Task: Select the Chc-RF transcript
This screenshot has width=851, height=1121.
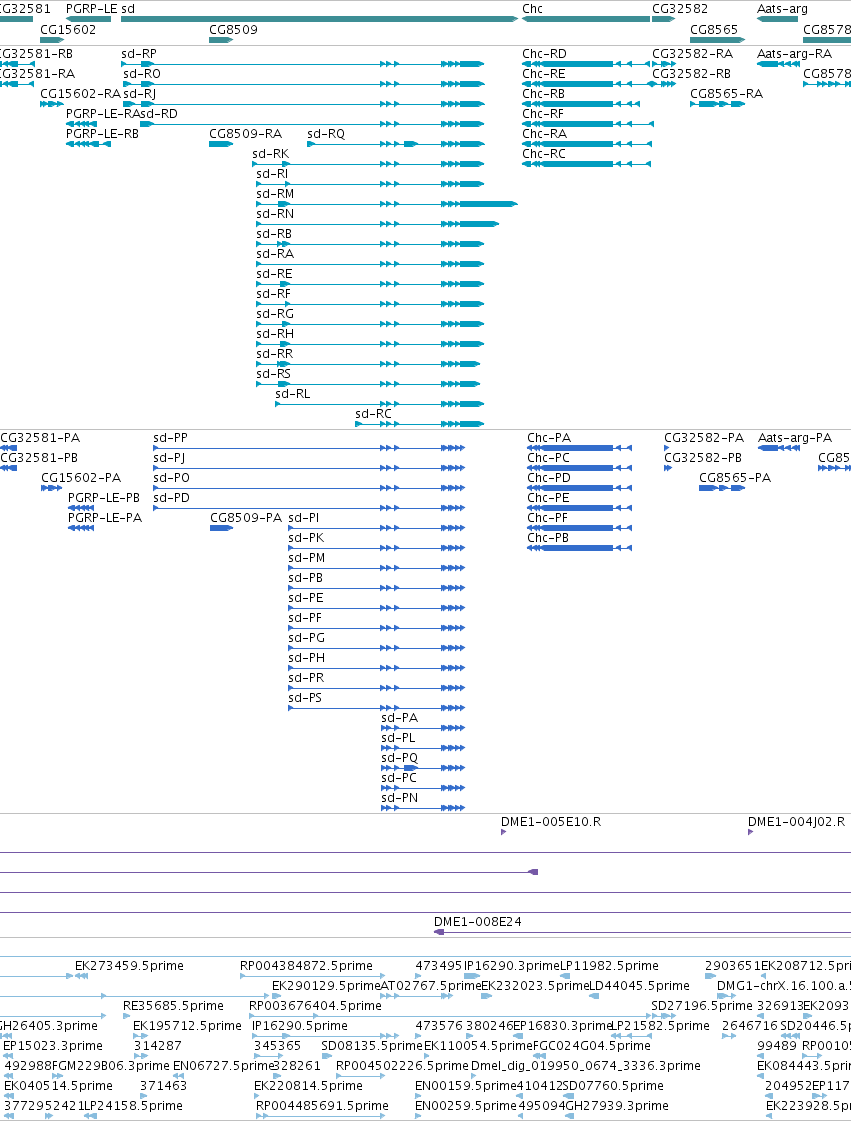Action: [543, 114]
